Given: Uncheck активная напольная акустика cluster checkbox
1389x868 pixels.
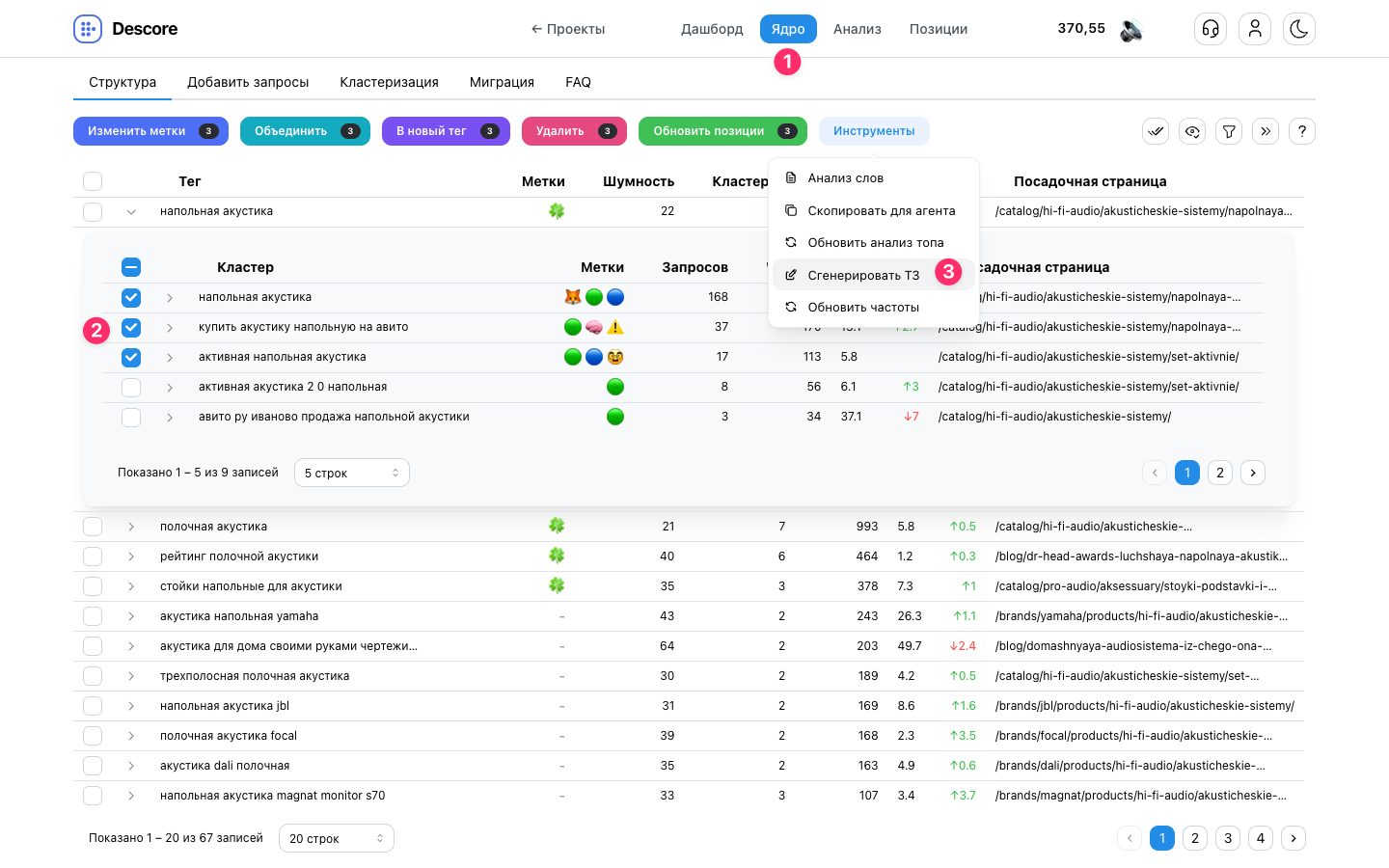Looking at the screenshot, I should click(131, 358).
